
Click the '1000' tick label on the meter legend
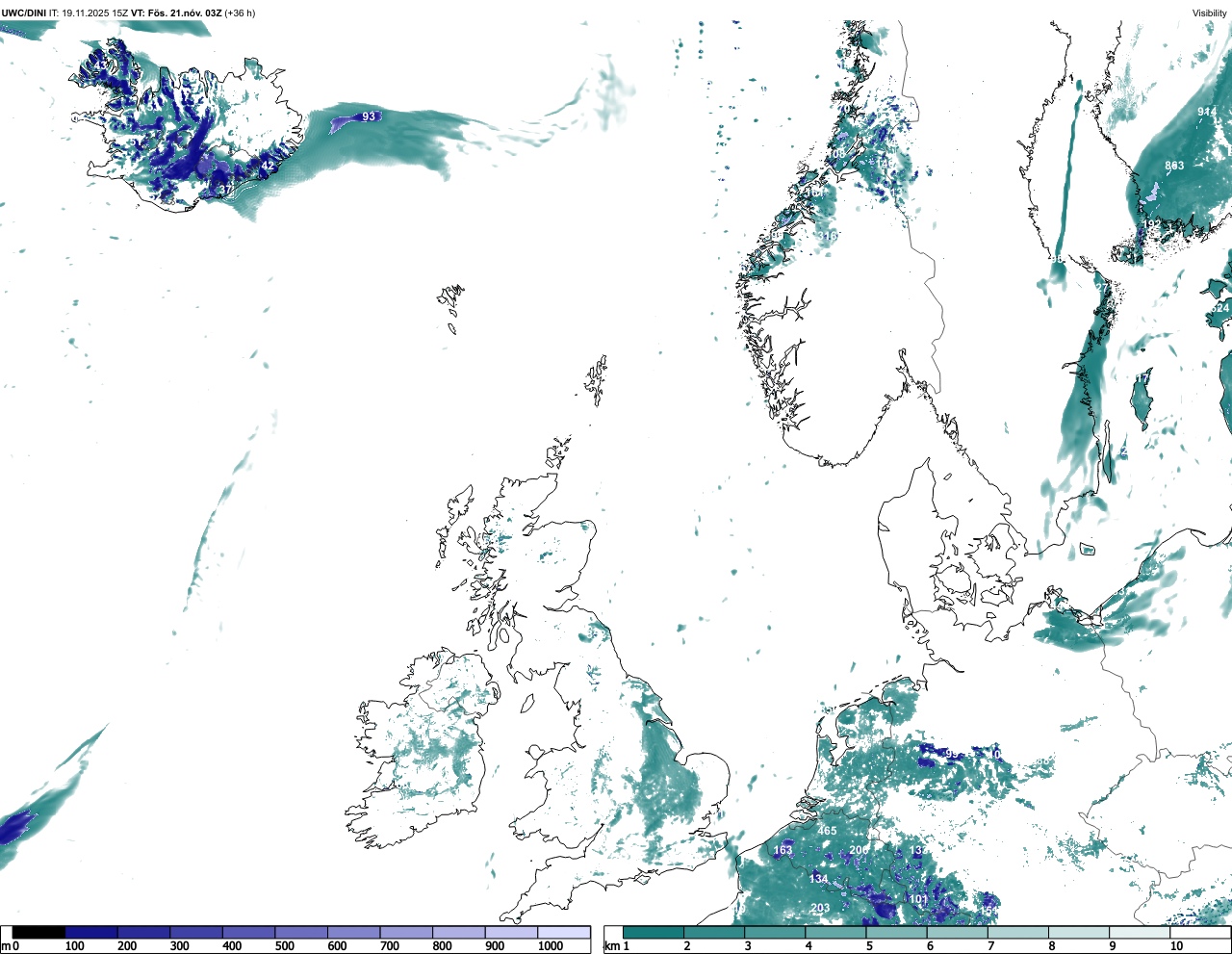click(x=550, y=946)
